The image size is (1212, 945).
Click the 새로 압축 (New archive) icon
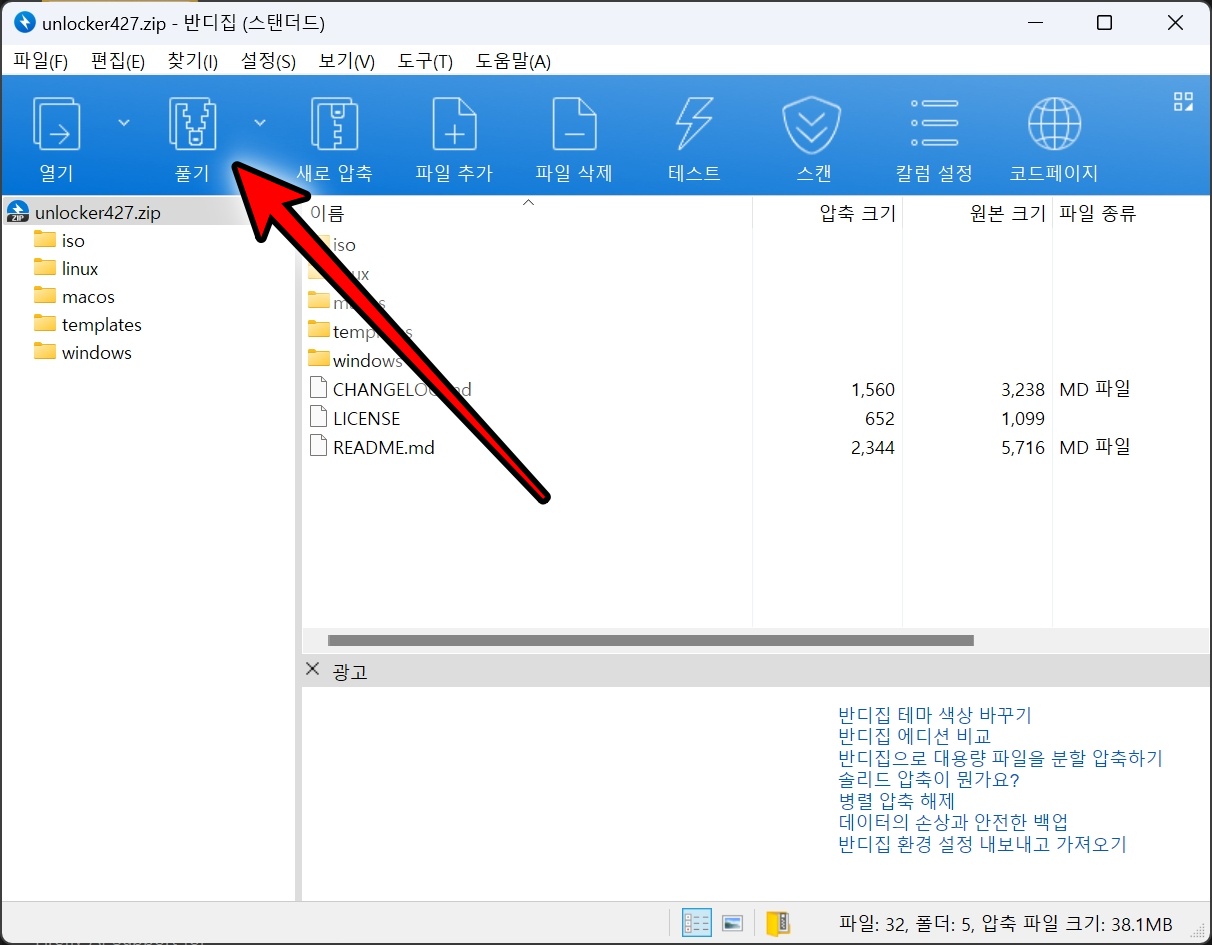click(334, 124)
